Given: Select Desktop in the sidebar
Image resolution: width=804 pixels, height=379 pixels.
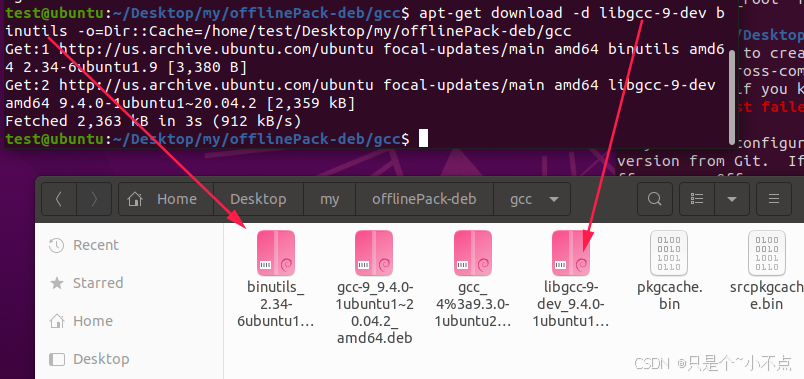Looking at the screenshot, I should (130, 359).
